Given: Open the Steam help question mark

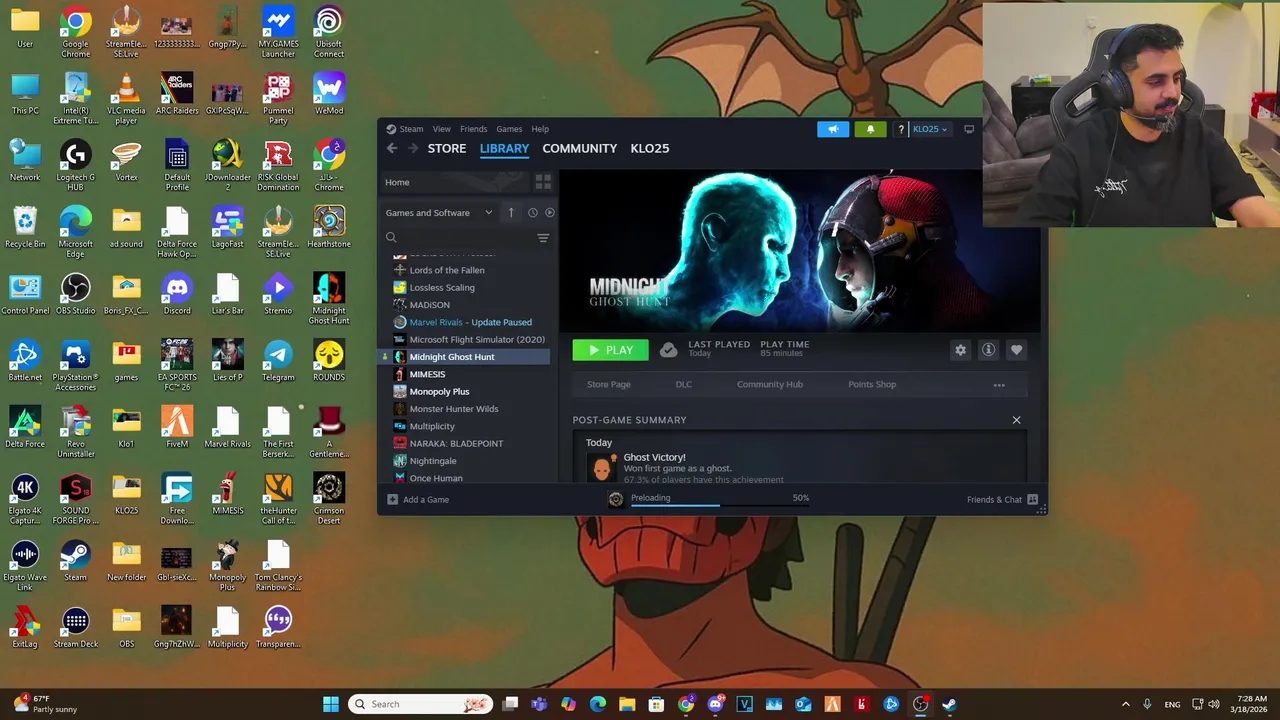Looking at the screenshot, I should (x=901, y=129).
